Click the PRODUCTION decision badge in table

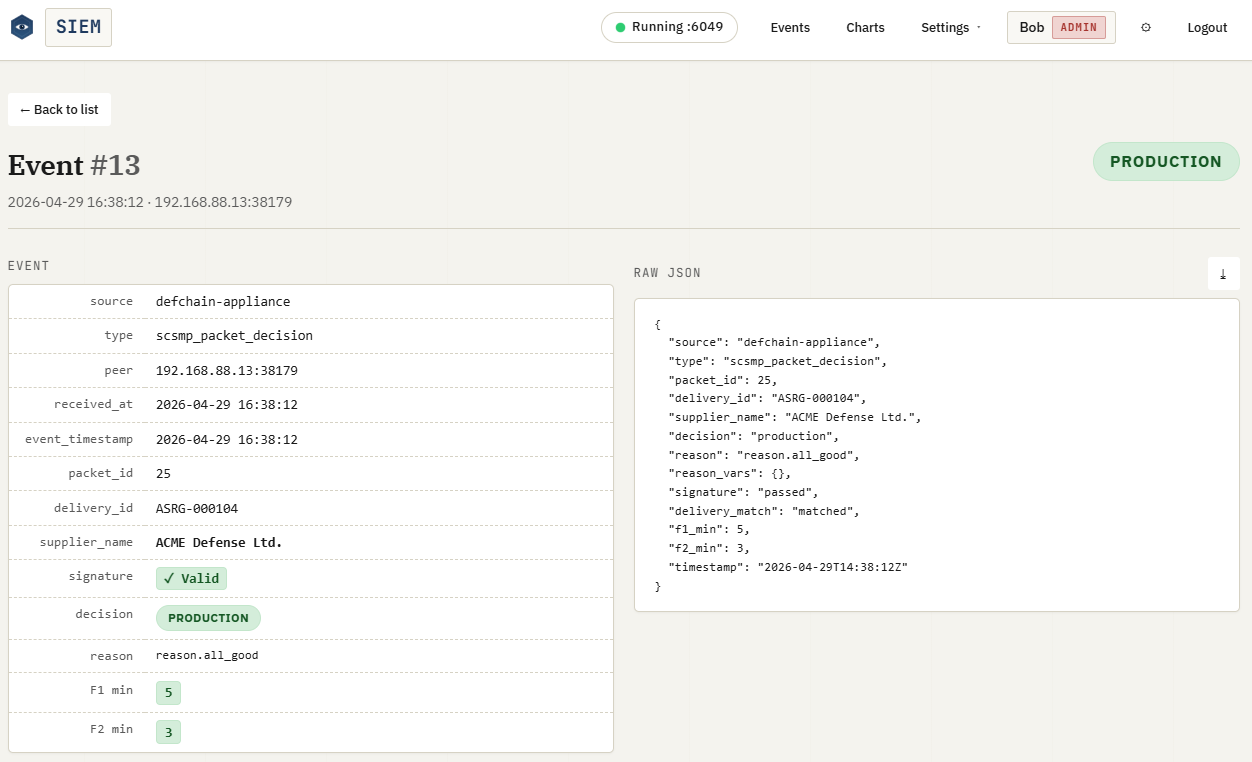click(x=208, y=618)
